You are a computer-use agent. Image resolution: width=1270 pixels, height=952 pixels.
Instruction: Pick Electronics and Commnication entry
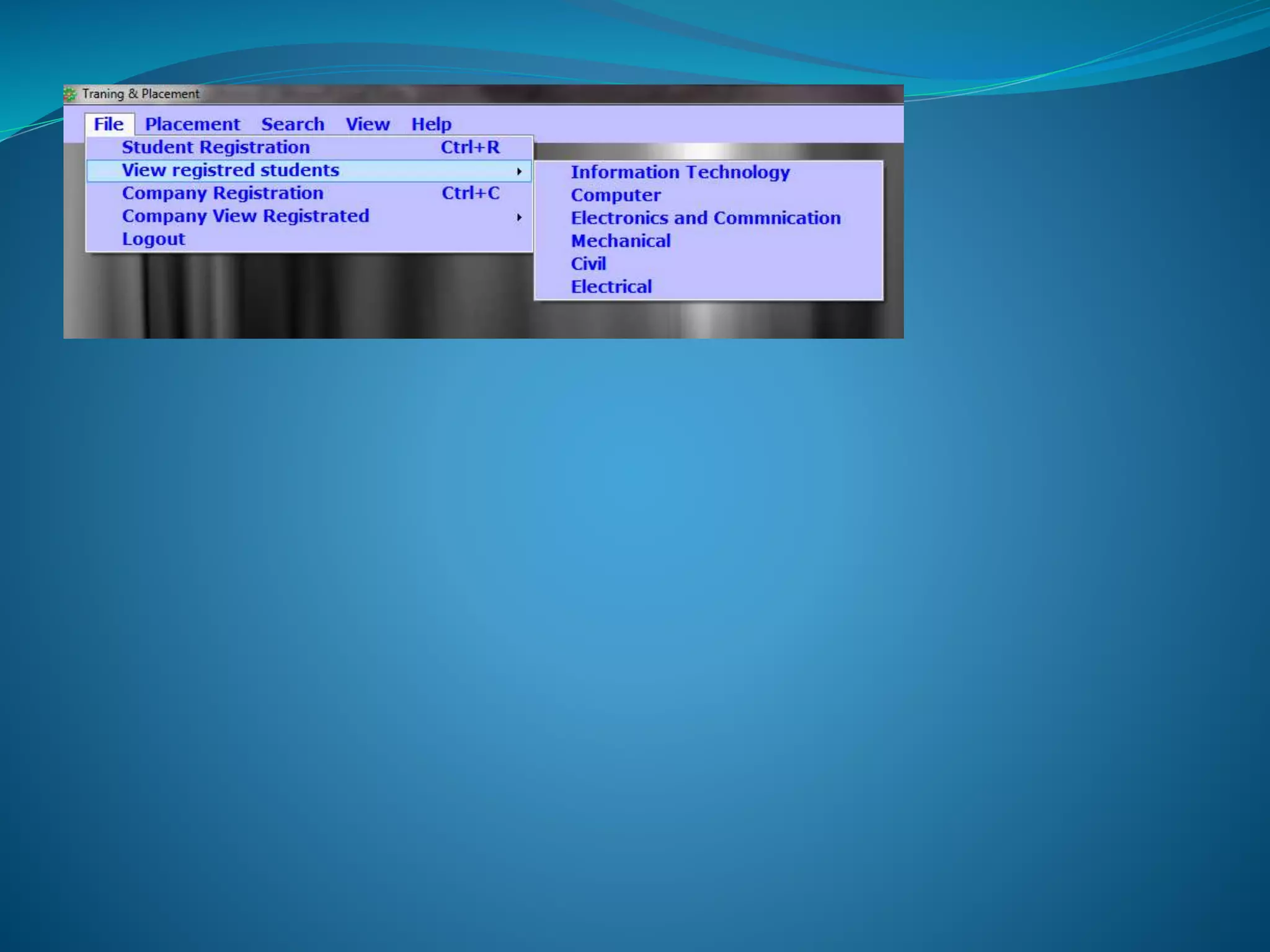tap(706, 218)
